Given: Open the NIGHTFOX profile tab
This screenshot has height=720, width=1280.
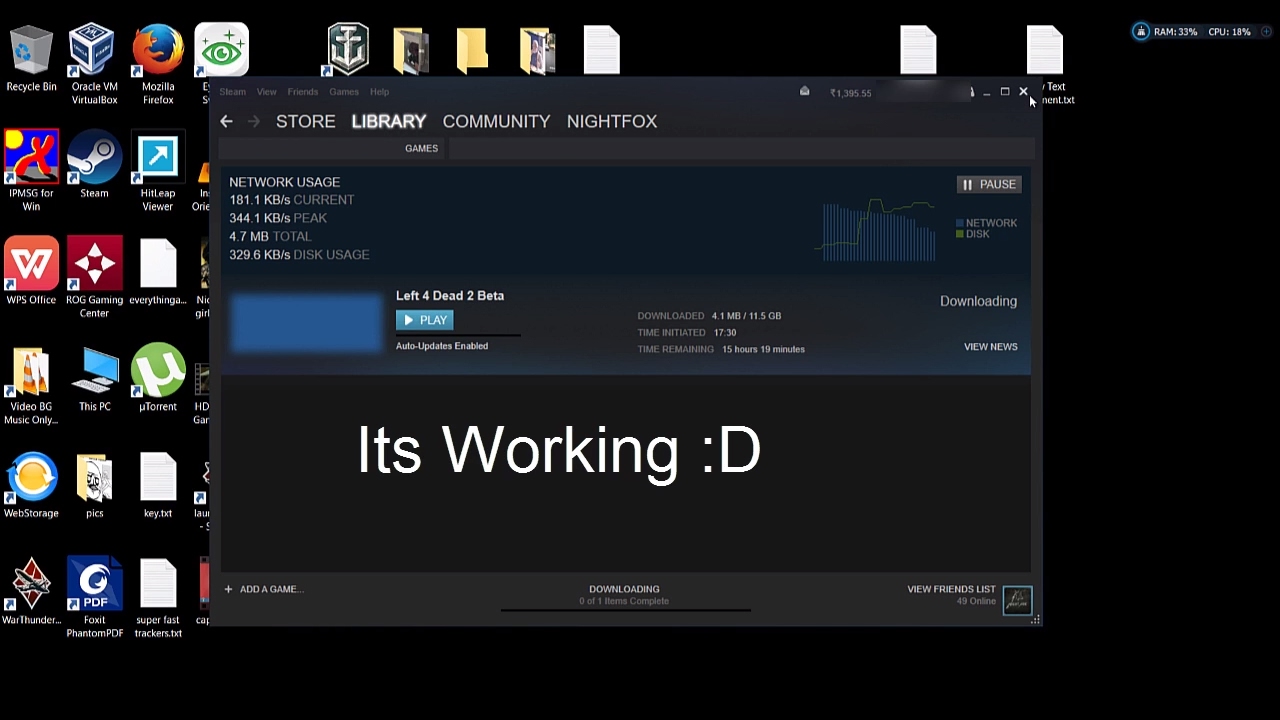Looking at the screenshot, I should point(612,121).
